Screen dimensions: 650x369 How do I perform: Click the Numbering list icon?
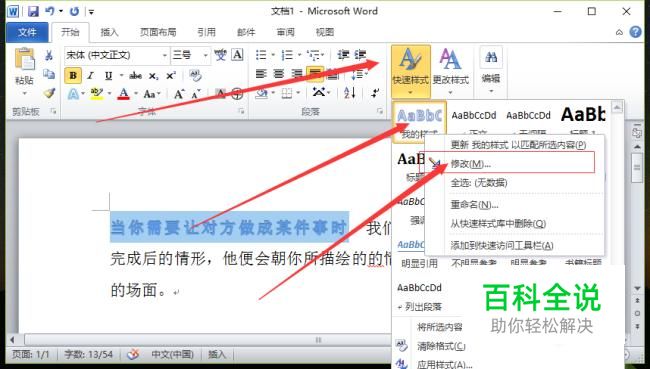287,55
